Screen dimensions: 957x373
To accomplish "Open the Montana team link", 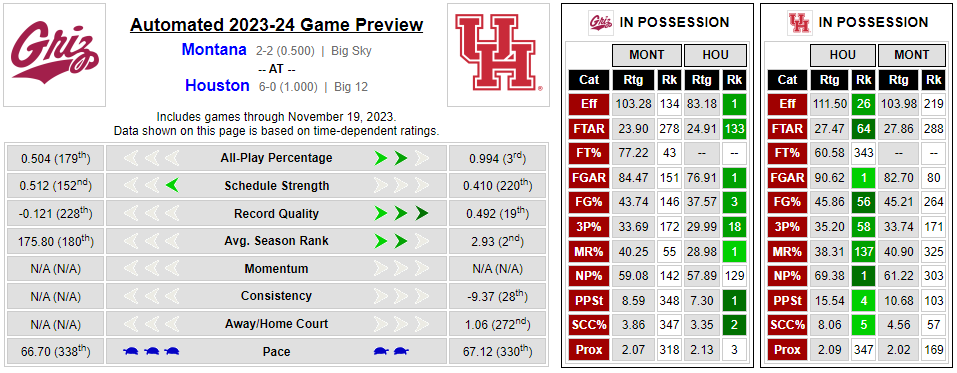I will tap(214, 50).
